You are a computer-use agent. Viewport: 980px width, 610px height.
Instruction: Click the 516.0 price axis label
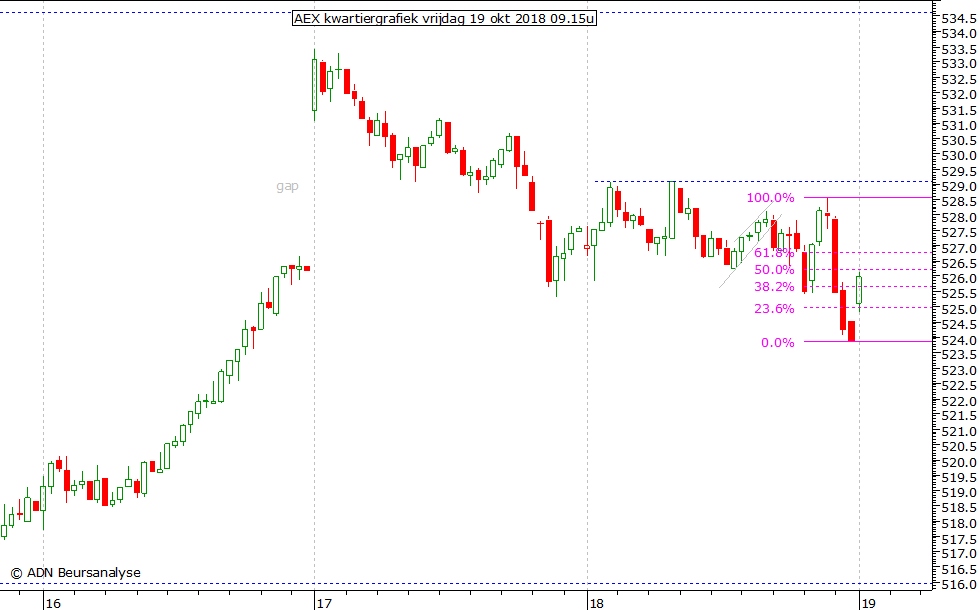pyautogui.click(x=959, y=585)
